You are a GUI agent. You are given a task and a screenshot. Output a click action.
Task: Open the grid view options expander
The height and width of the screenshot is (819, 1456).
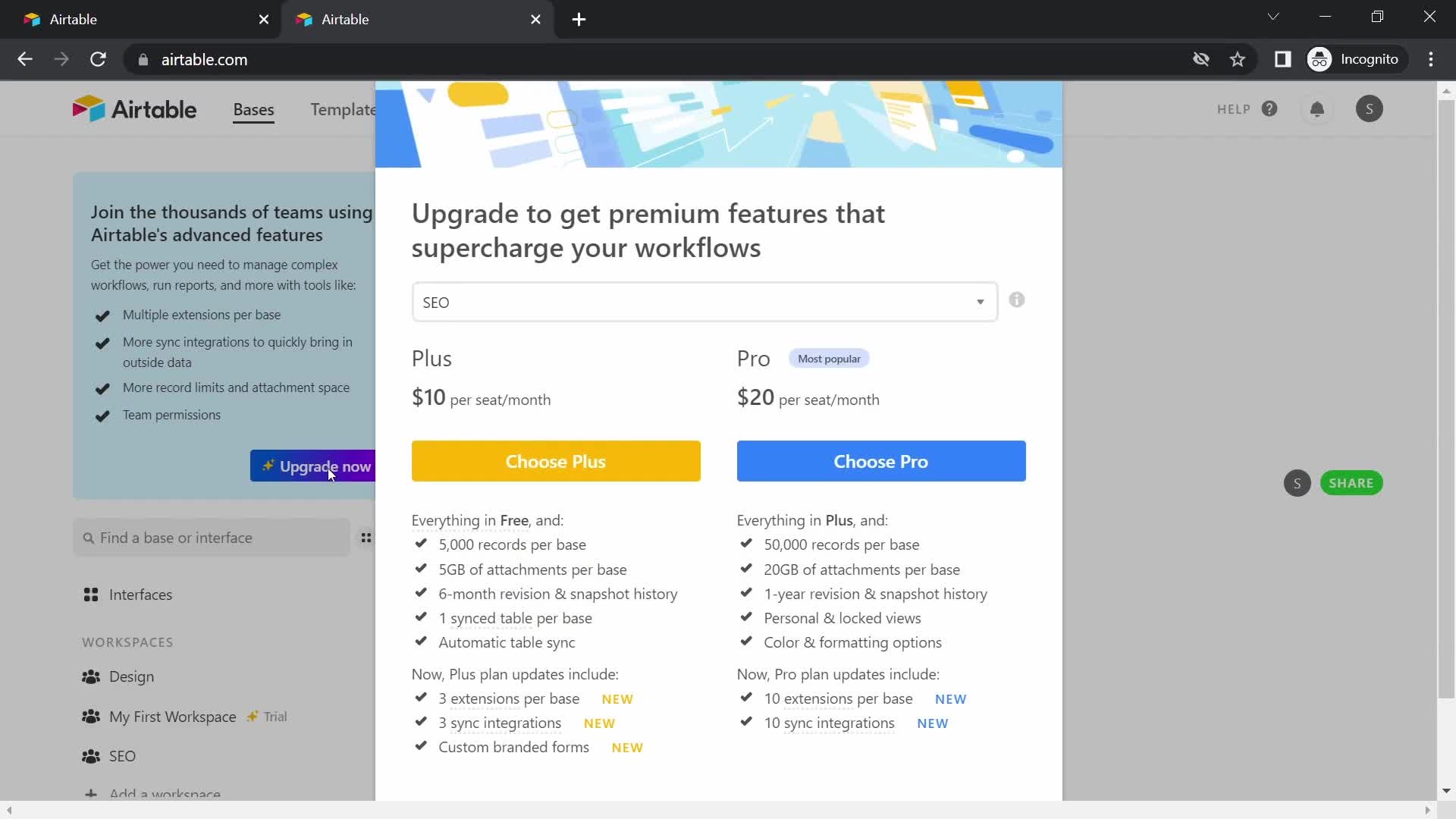tap(367, 538)
